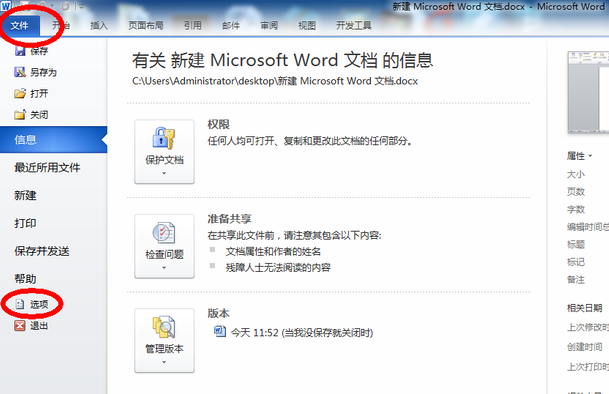Select Print (打印) in the backstage menu
The image size is (609, 394).
click(x=25, y=223)
